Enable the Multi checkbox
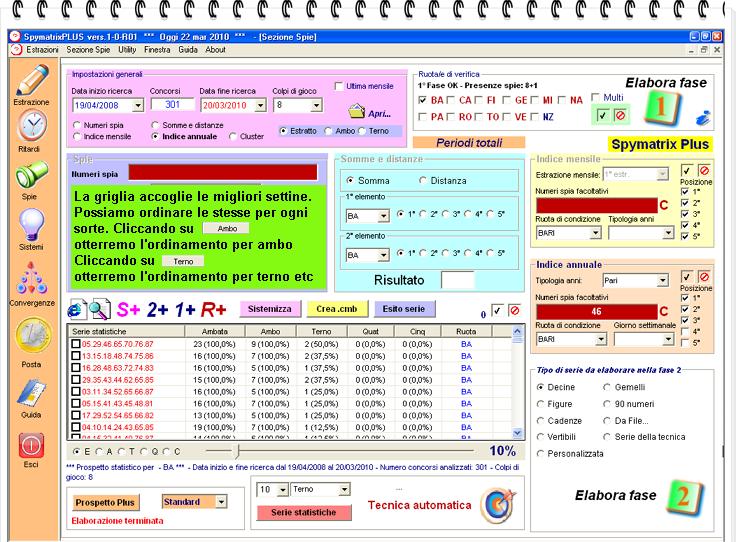 [596, 97]
